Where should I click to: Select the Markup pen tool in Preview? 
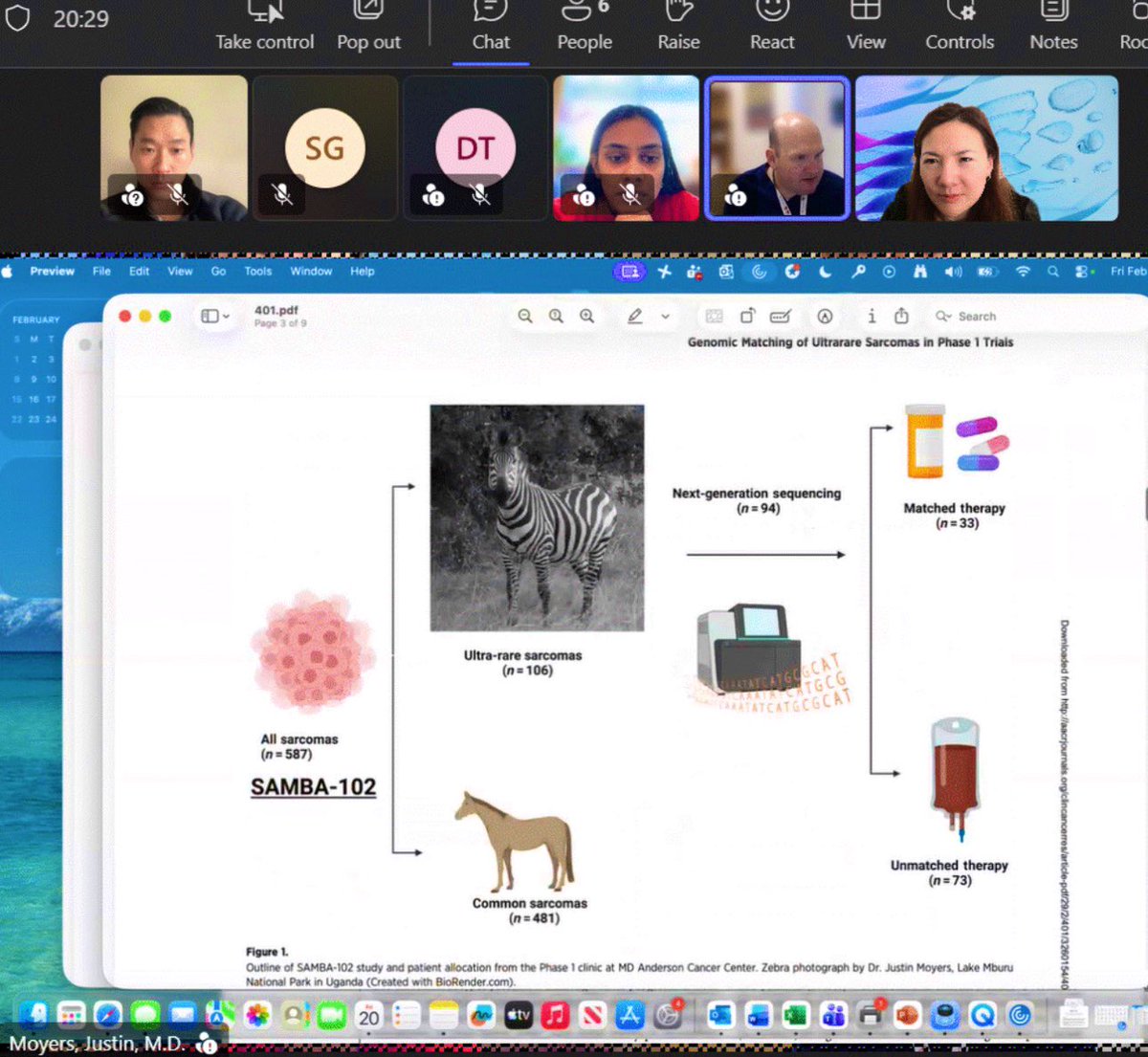coord(637,316)
